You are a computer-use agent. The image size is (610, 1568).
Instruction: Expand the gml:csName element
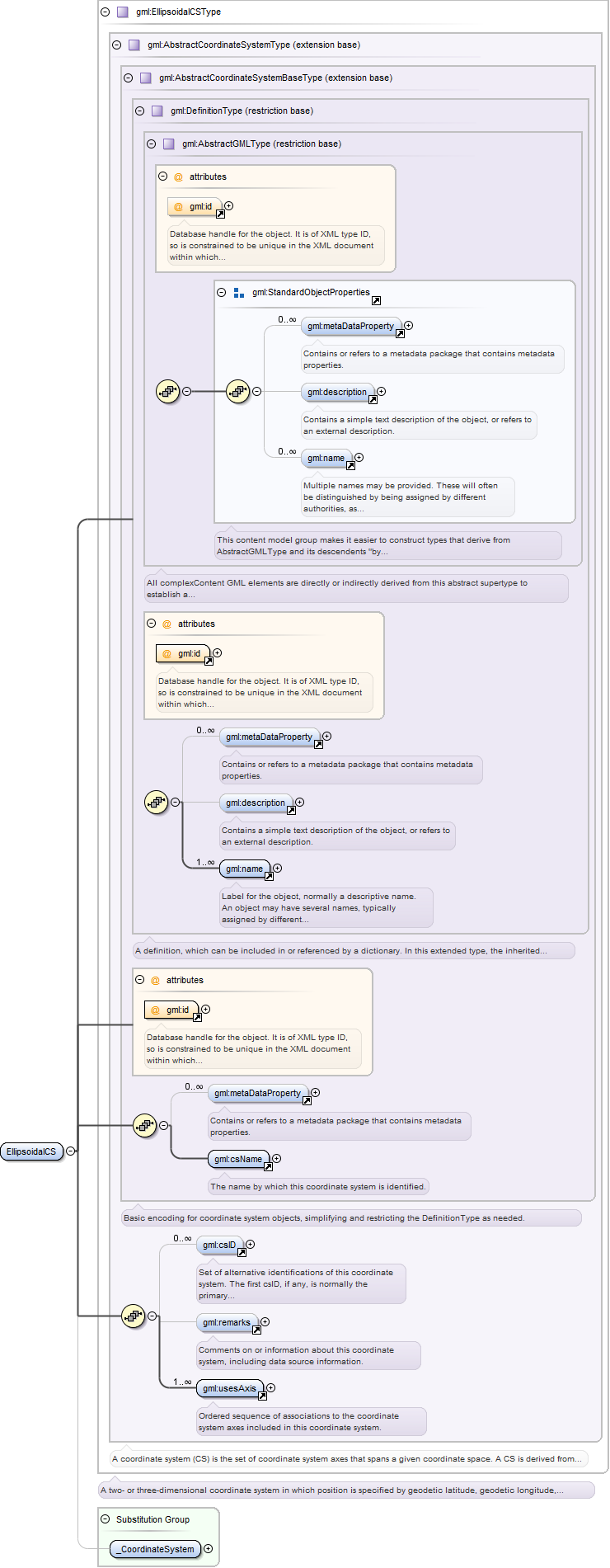(x=276, y=1159)
